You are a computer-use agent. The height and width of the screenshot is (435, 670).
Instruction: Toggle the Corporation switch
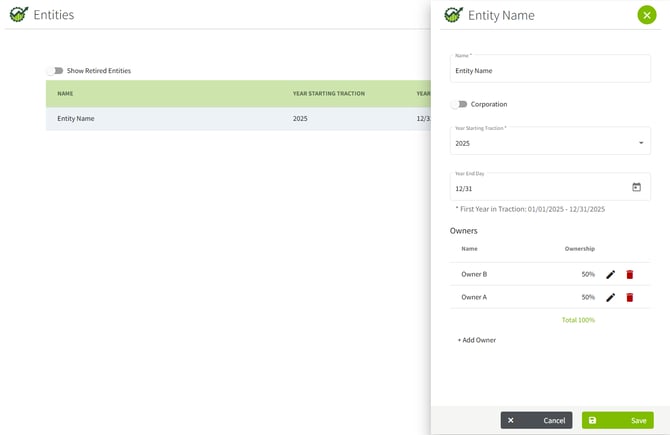point(459,104)
